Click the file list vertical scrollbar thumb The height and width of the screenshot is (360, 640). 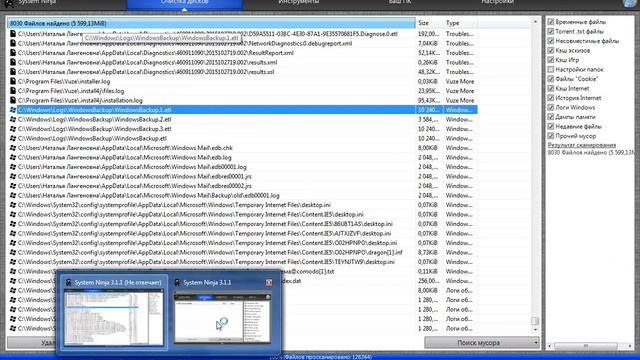535,321
